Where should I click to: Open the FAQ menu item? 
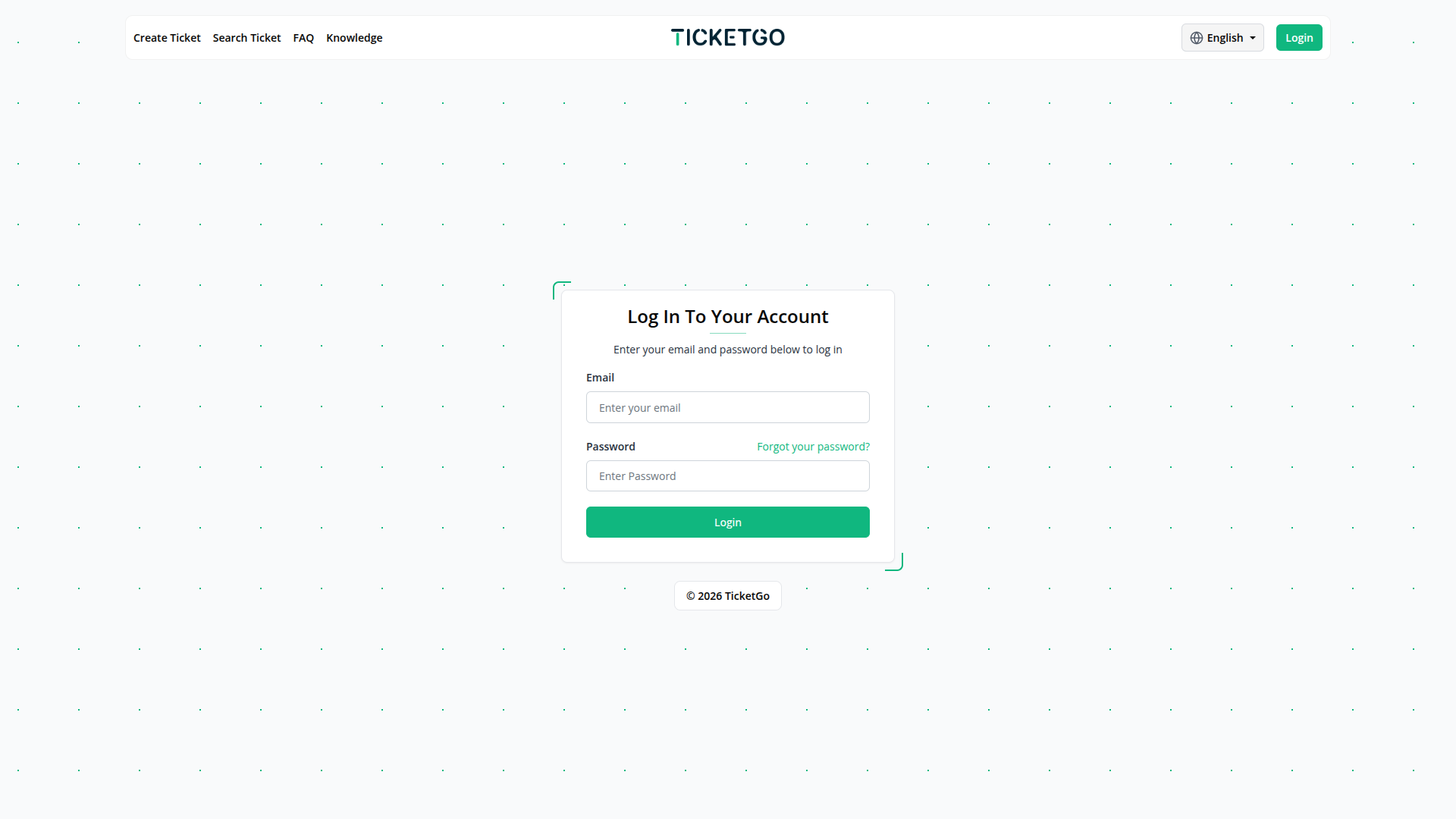pyautogui.click(x=303, y=38)
